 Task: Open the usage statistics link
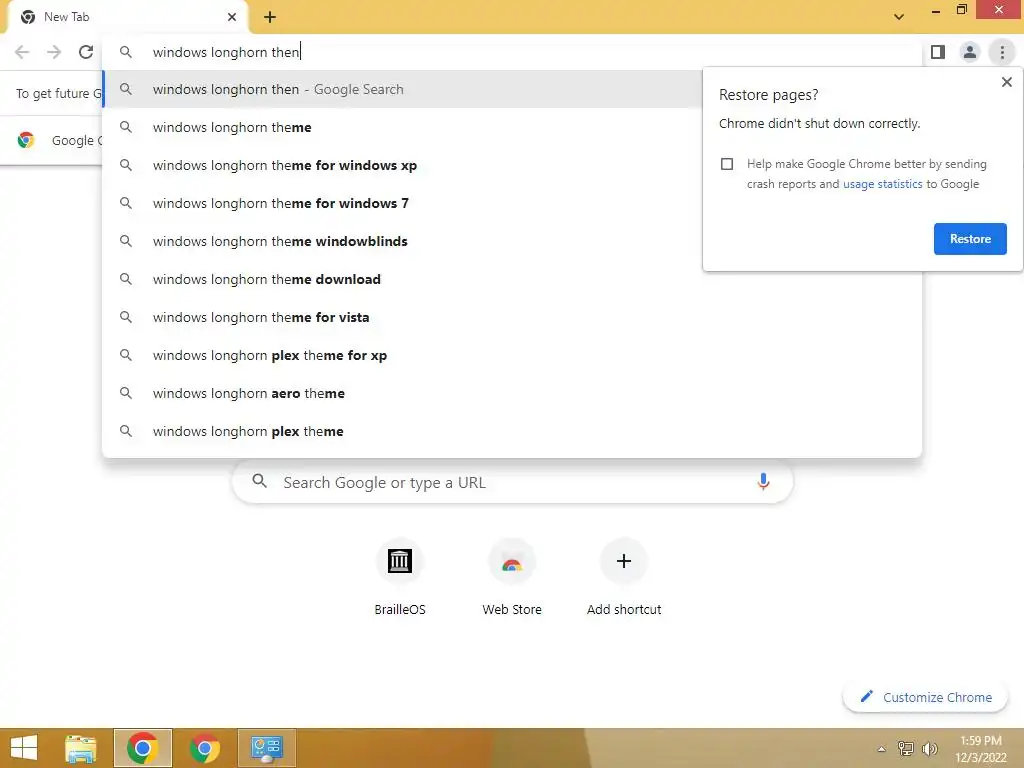pos(882,184)
